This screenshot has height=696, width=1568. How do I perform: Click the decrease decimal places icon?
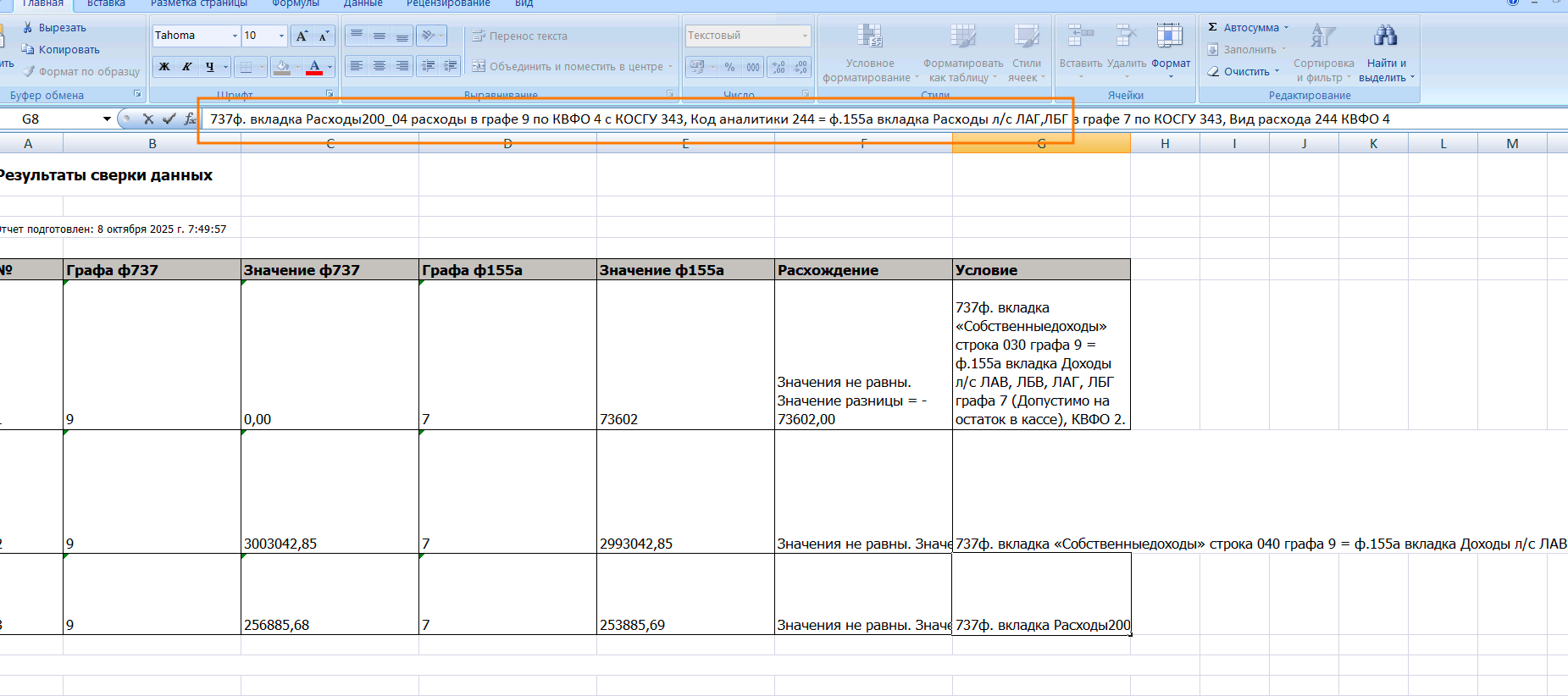(x=801, y=67)
